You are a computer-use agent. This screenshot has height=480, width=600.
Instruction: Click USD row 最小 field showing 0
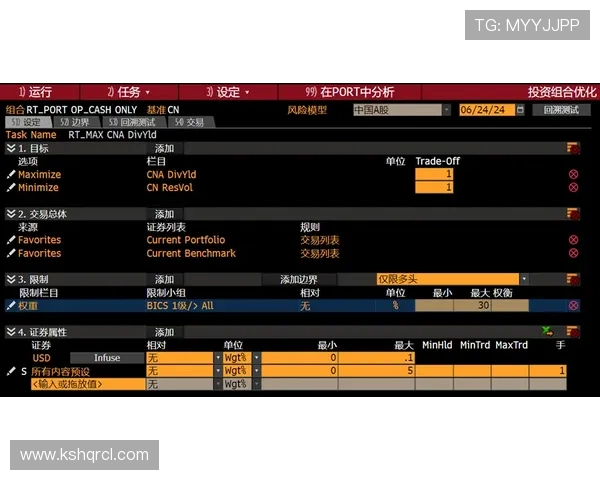pos(299,358)
